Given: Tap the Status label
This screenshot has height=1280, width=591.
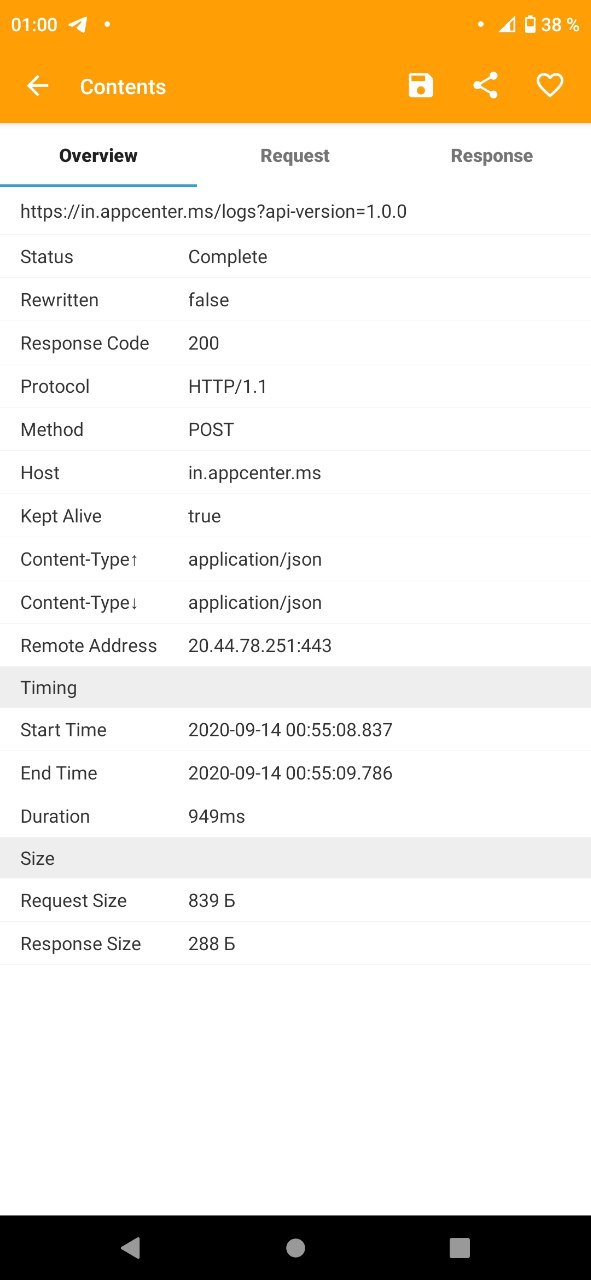Looking at the screenshot, I should 47,257.
